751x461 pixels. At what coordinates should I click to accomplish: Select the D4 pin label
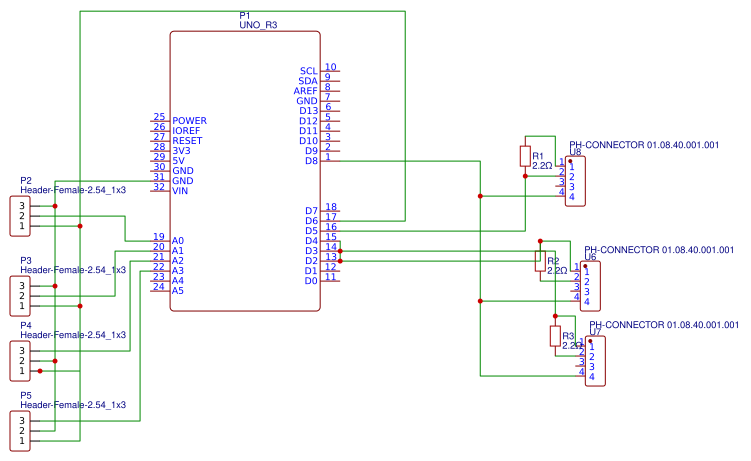[x=311, y=241]
